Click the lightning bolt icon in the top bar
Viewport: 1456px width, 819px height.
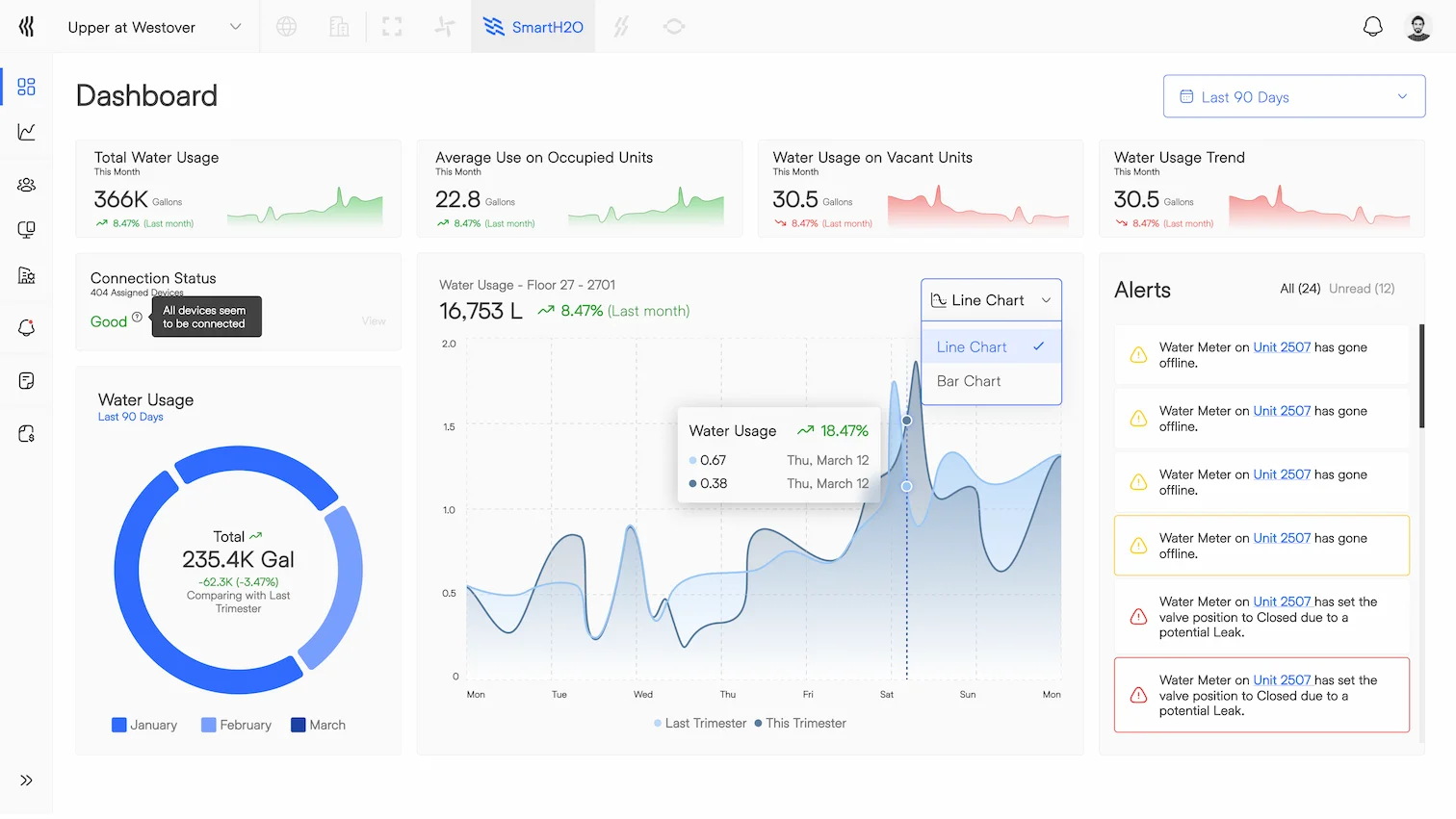(621, 27)
